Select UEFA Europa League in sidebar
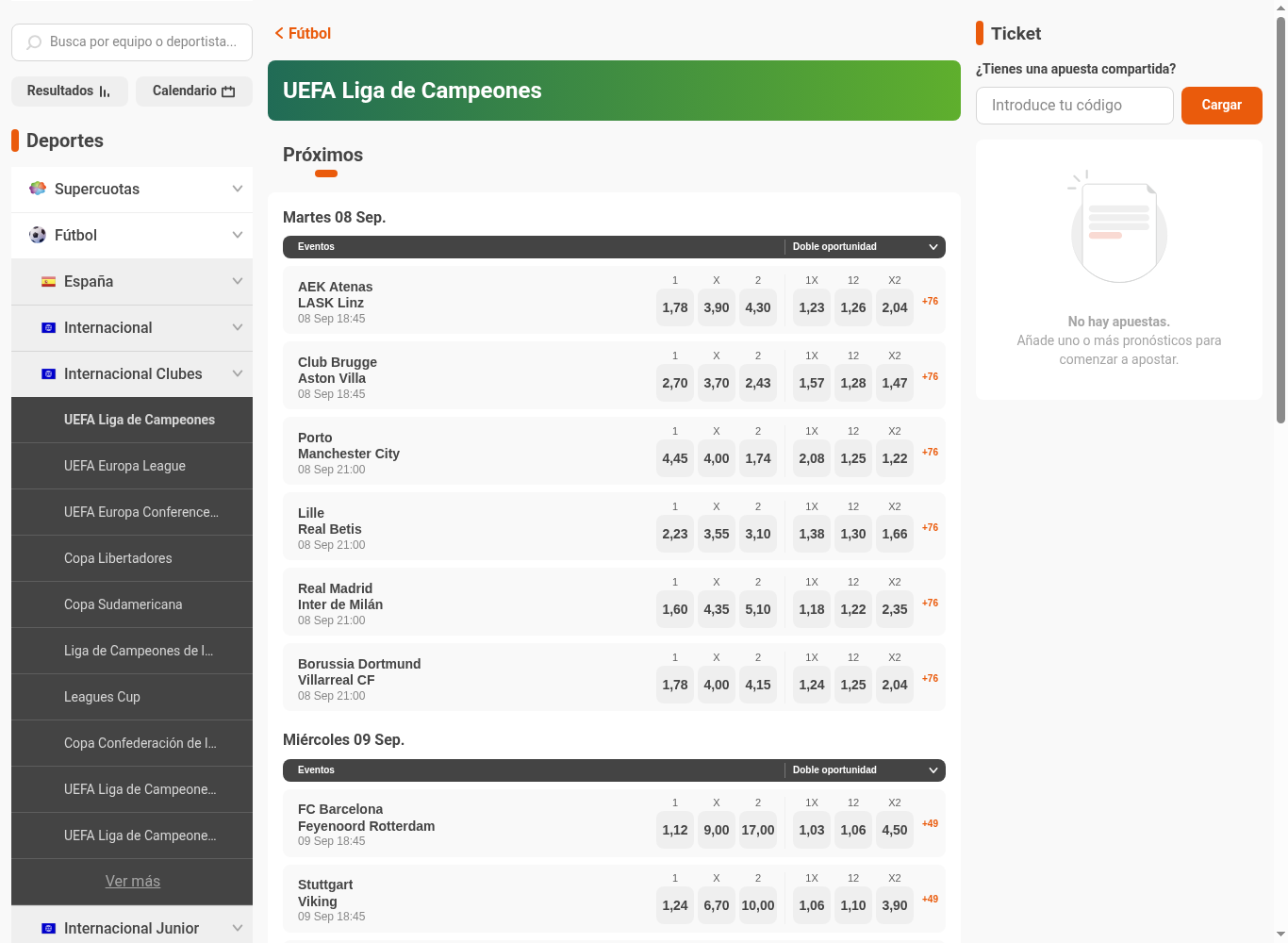1288x943 pixels. [x=132, y=466]
